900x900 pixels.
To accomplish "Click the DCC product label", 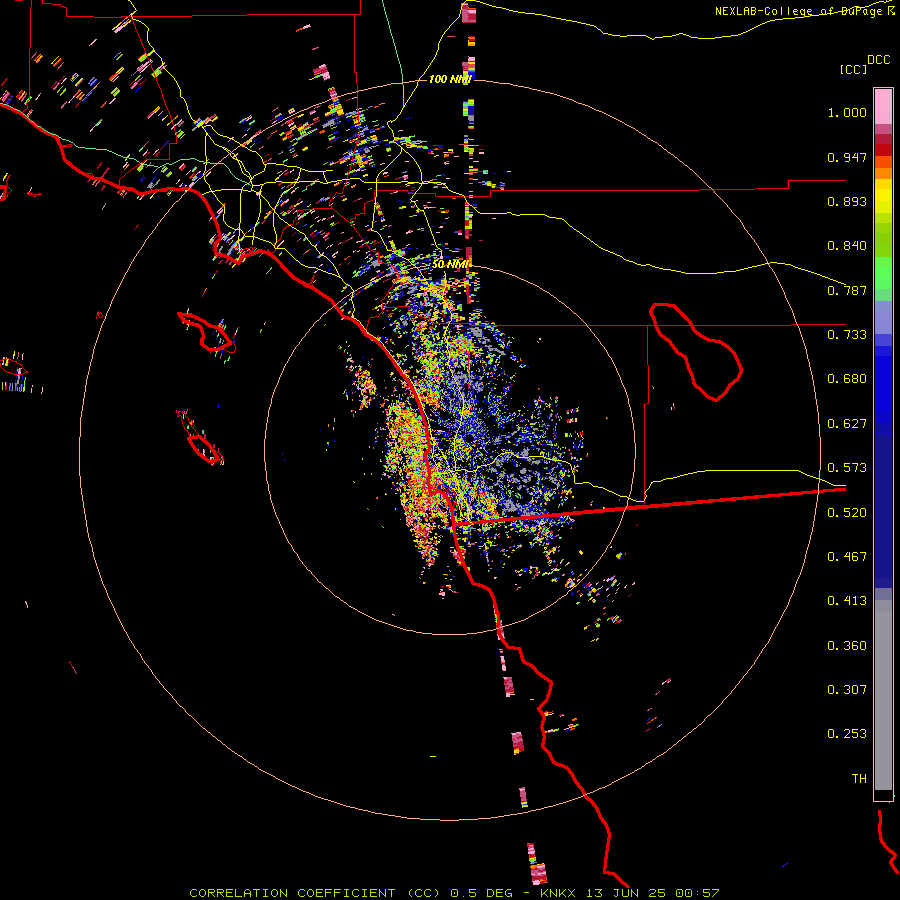I will (879, 60).
